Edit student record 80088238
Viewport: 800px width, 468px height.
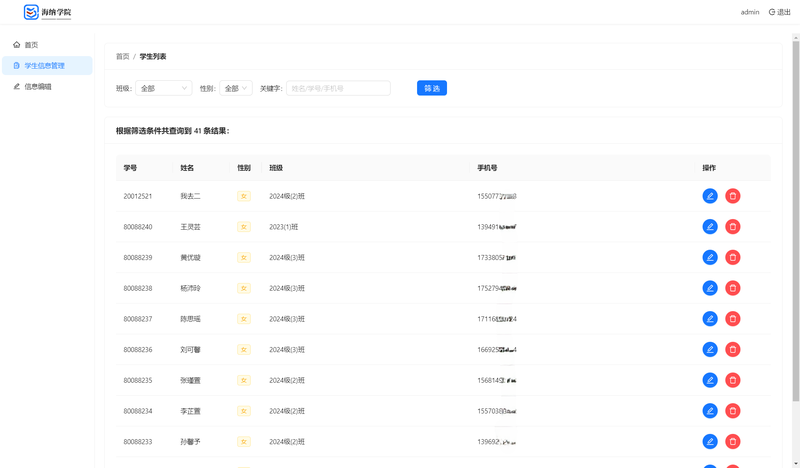[x=710, y=288]
